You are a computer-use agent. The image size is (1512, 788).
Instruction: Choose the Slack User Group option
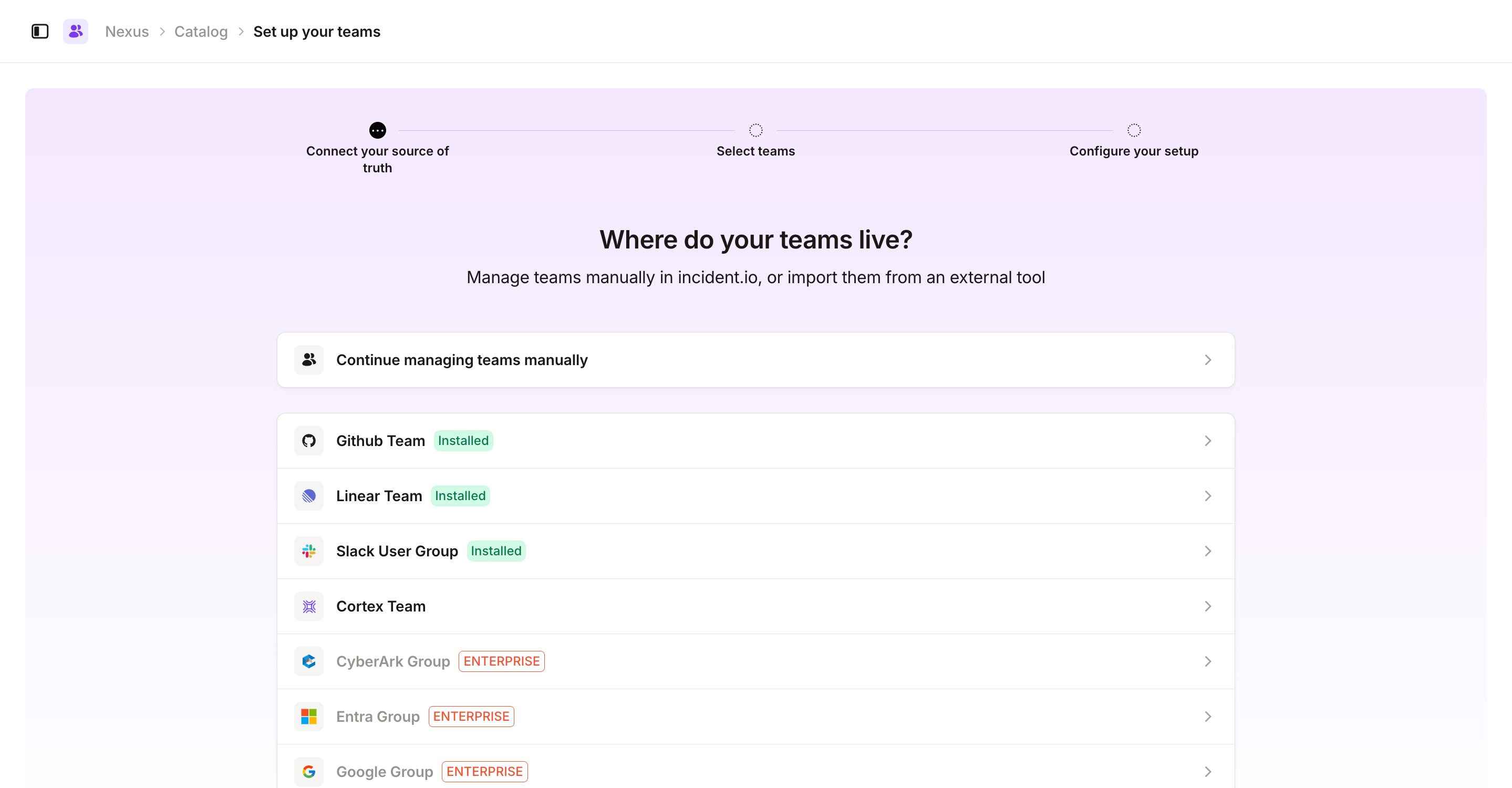(756, 551)
